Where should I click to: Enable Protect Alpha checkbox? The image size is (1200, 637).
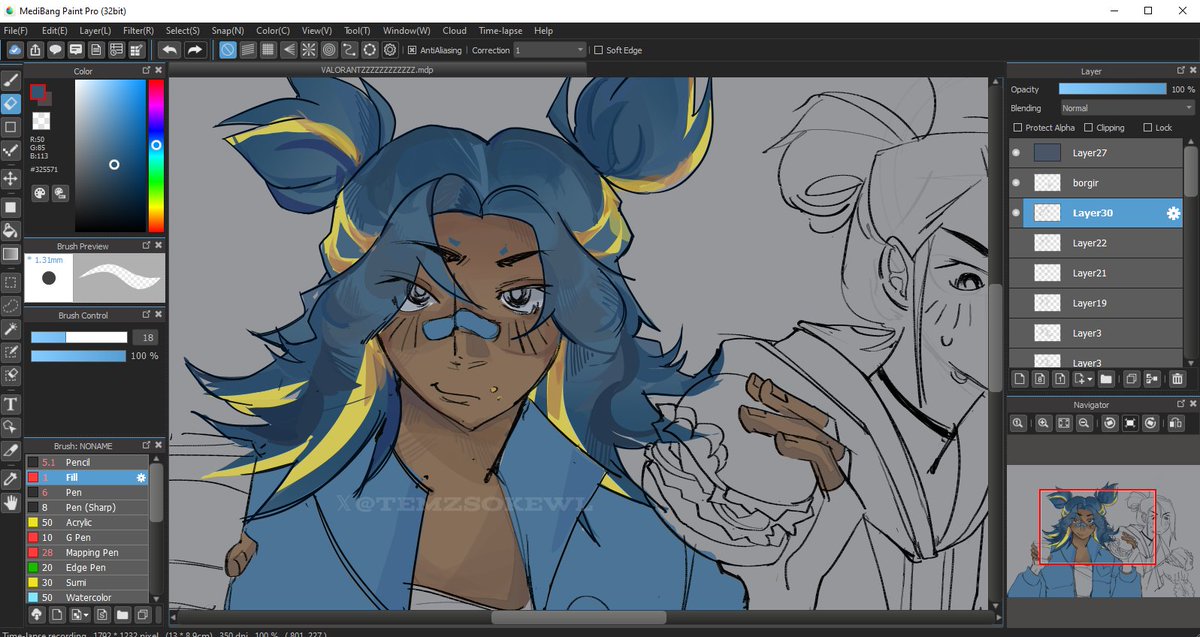1018,128
